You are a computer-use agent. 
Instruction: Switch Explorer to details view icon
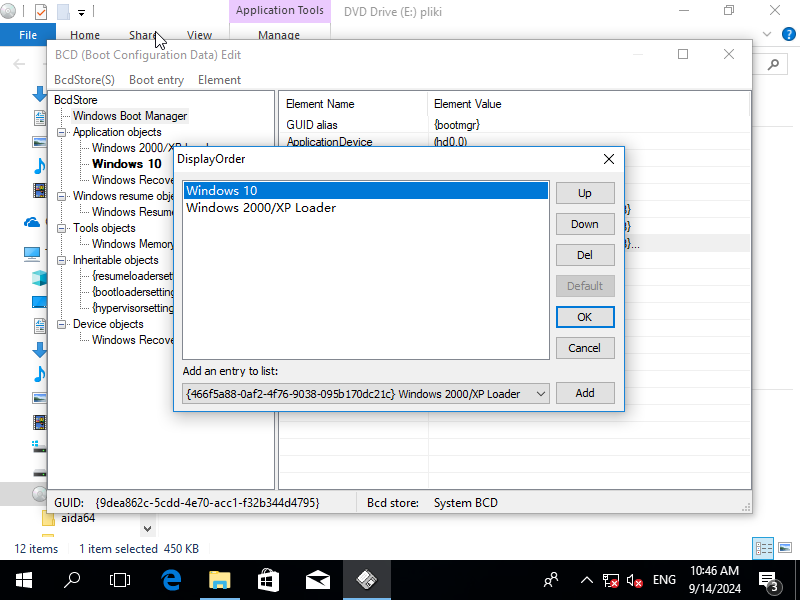[763, 548]
